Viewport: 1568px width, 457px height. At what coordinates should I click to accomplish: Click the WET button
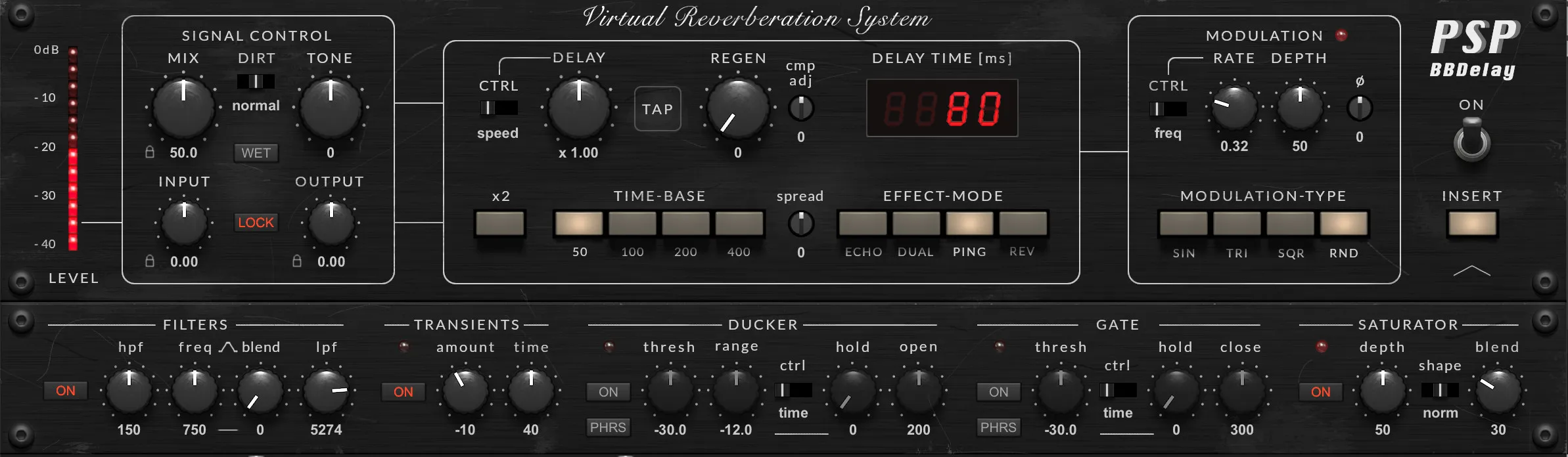point(256,153)
